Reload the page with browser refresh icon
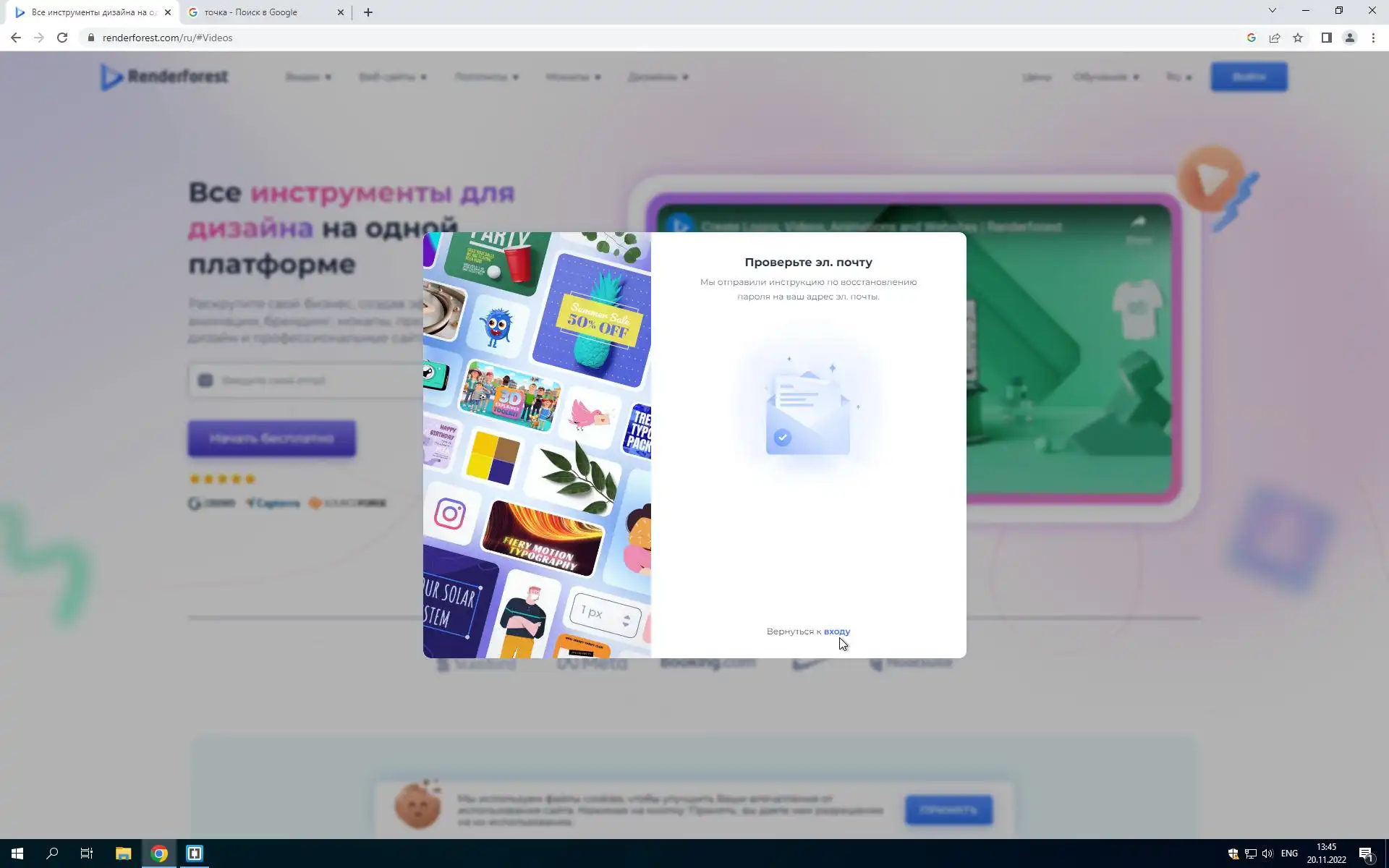Screen dimensions: 1389x868 (x=62, y=38)
